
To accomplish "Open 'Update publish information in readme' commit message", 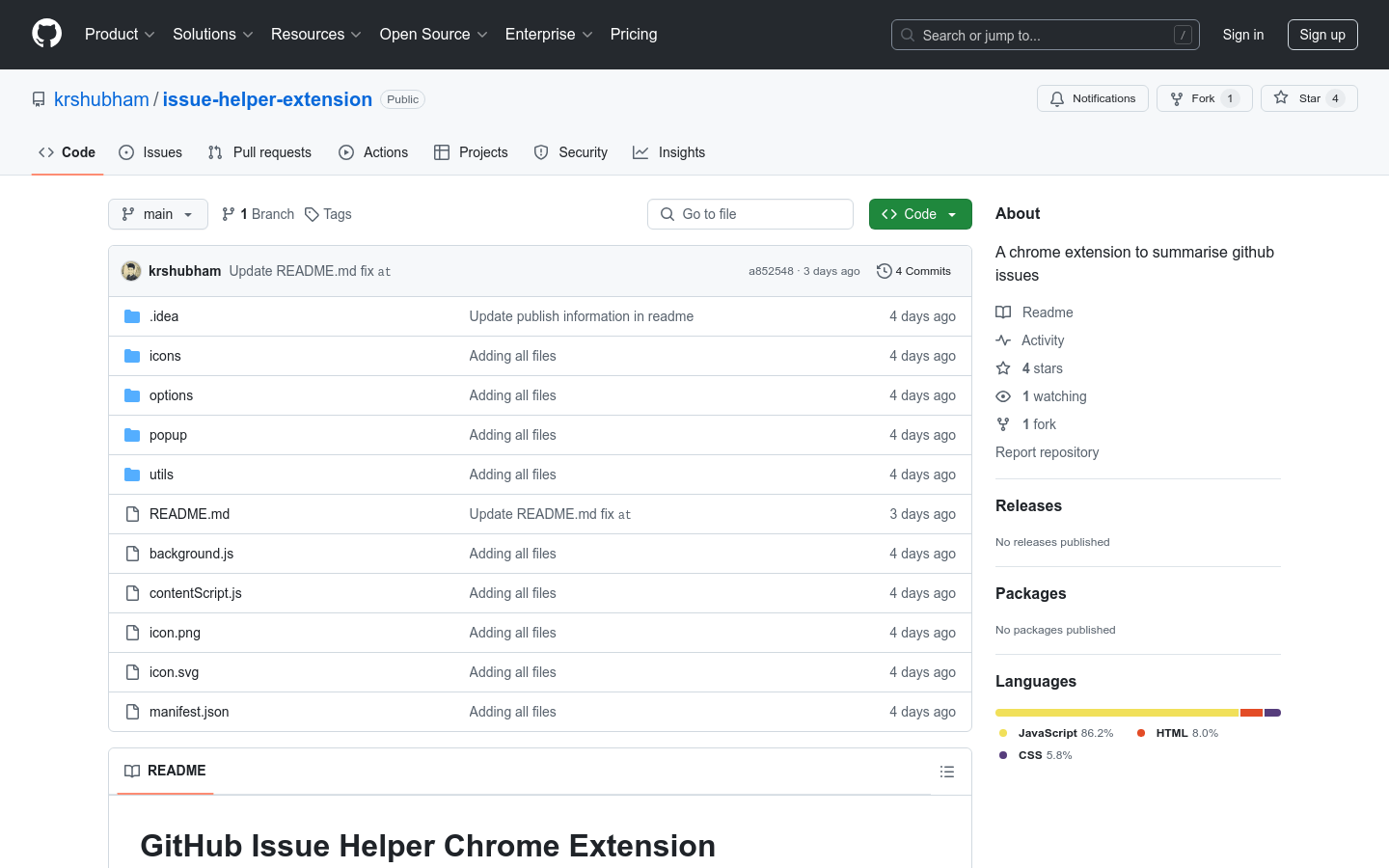I will (581, 316).
